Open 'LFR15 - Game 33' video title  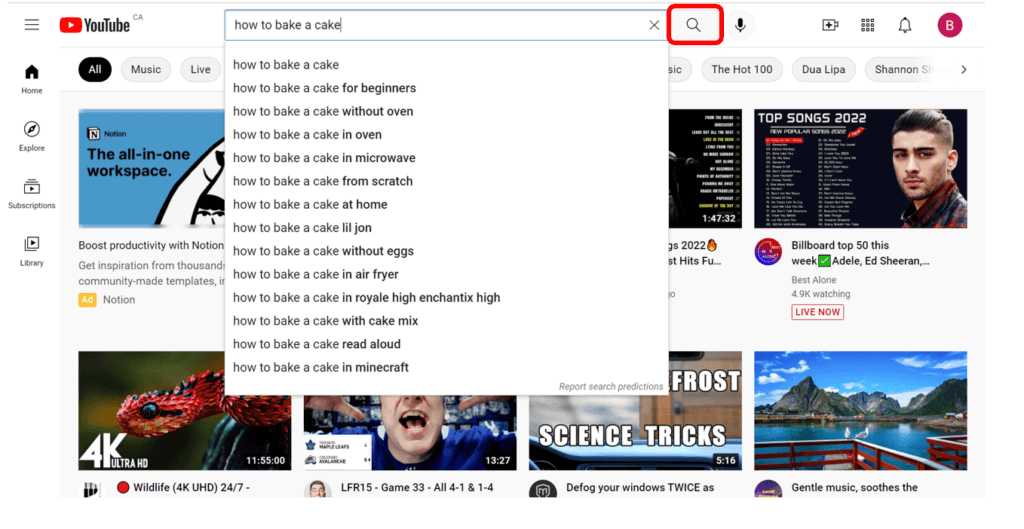417,487
